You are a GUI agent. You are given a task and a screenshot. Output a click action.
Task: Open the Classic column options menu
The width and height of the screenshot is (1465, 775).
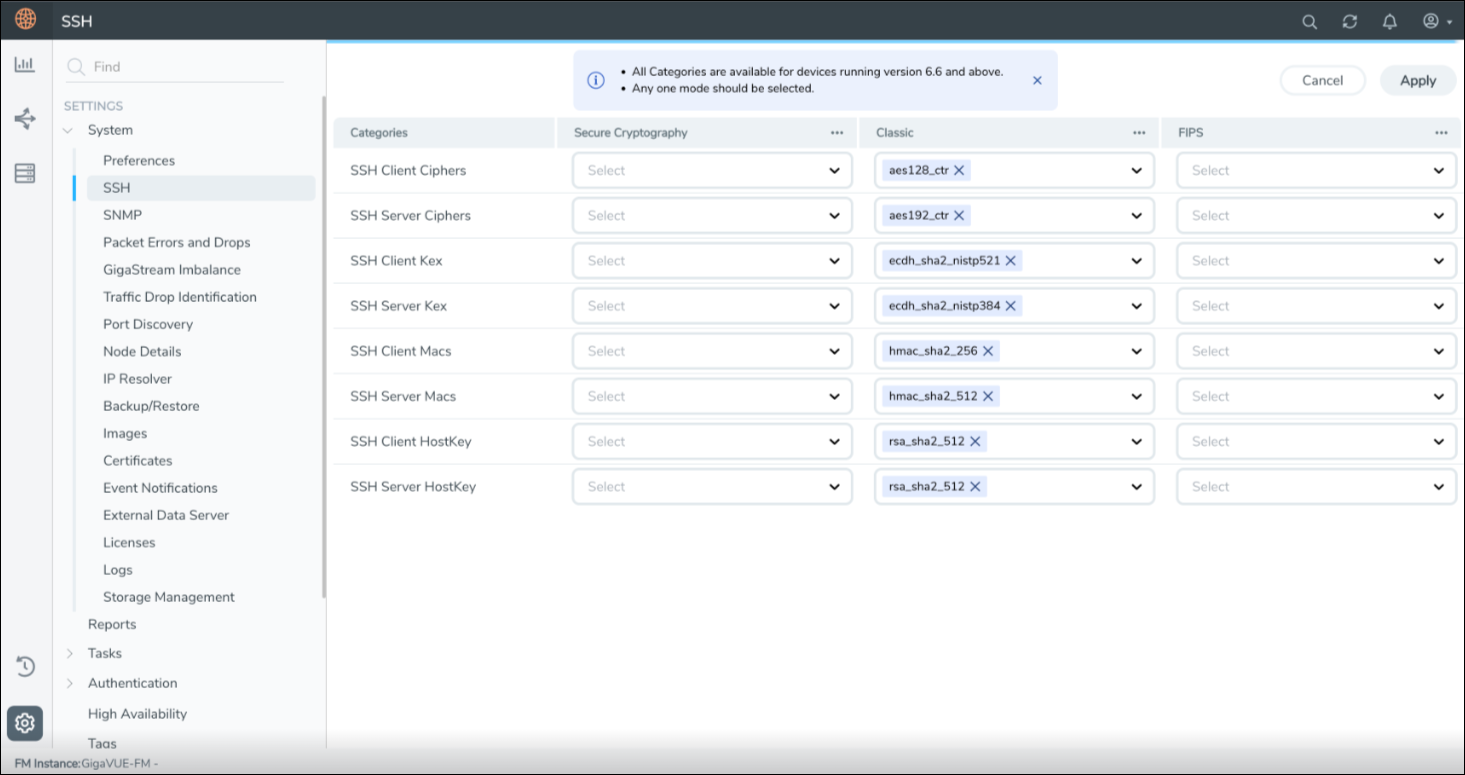point(1138,133)
